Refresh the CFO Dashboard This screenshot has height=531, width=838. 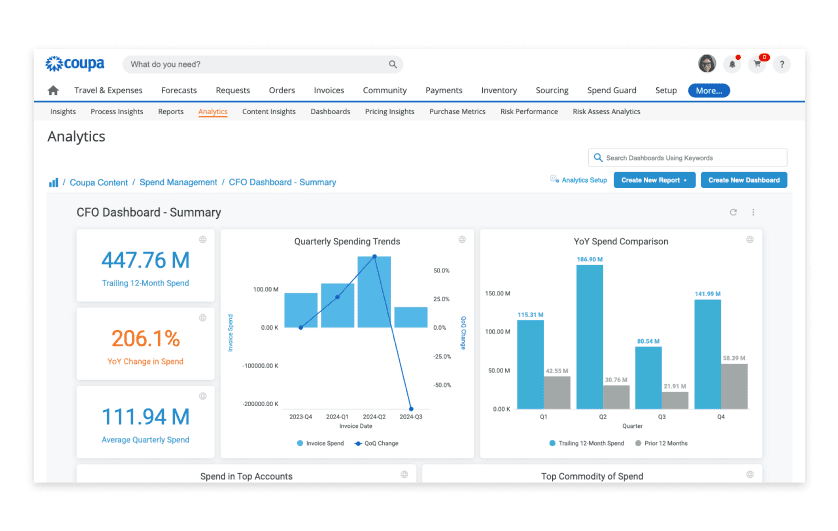tap(733, 212)
